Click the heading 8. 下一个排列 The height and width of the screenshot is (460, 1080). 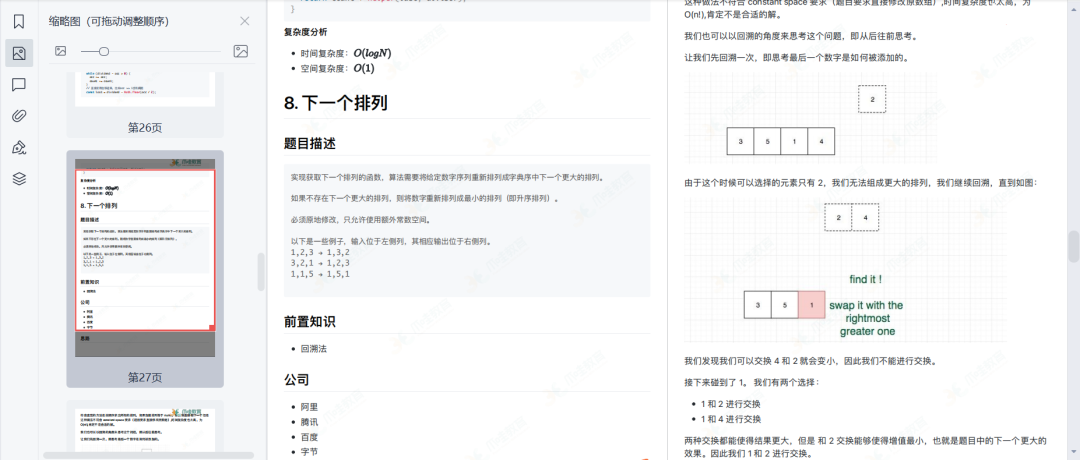point(335,103)
